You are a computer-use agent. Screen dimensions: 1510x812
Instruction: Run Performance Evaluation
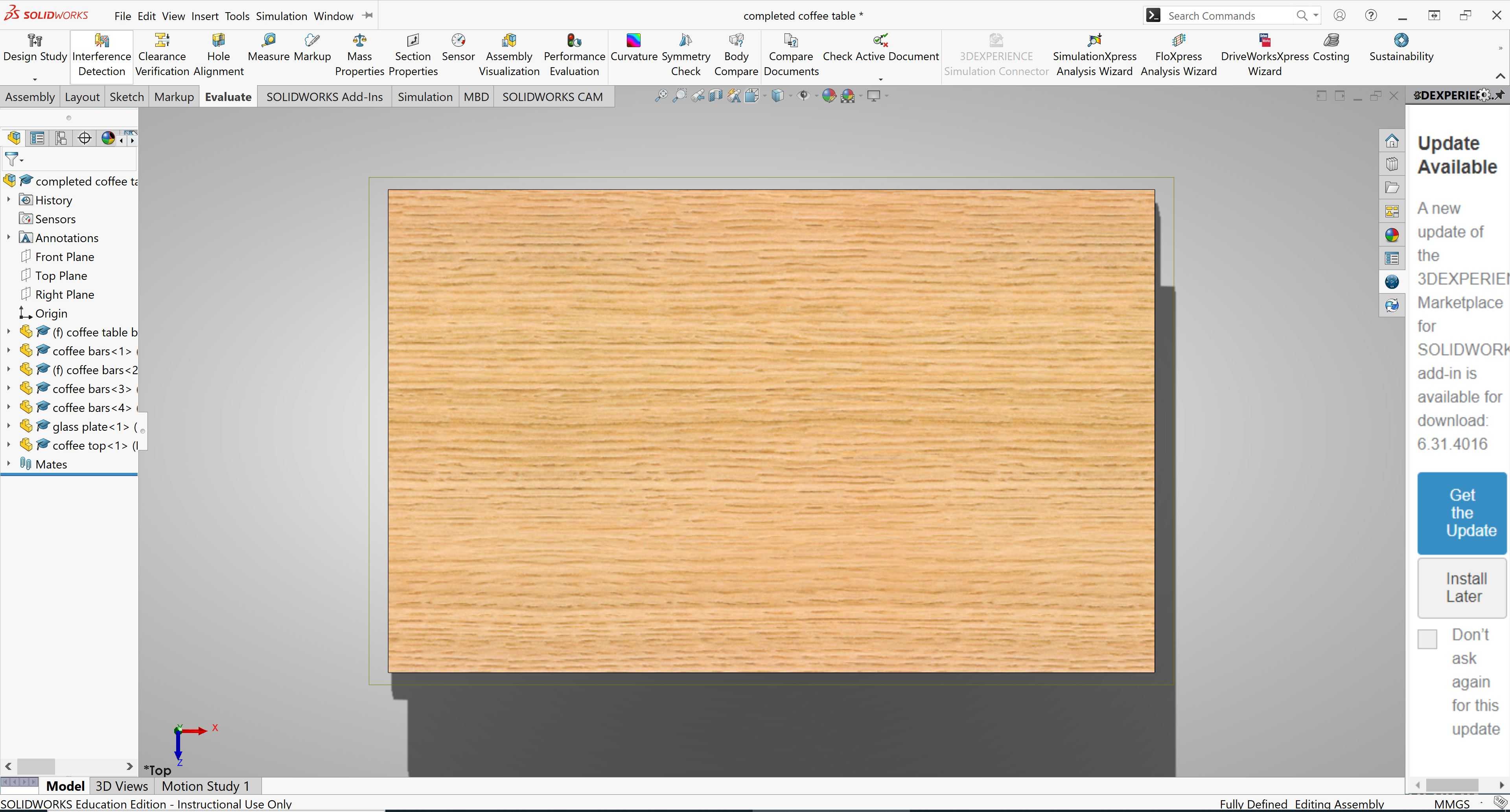point(574,55)
